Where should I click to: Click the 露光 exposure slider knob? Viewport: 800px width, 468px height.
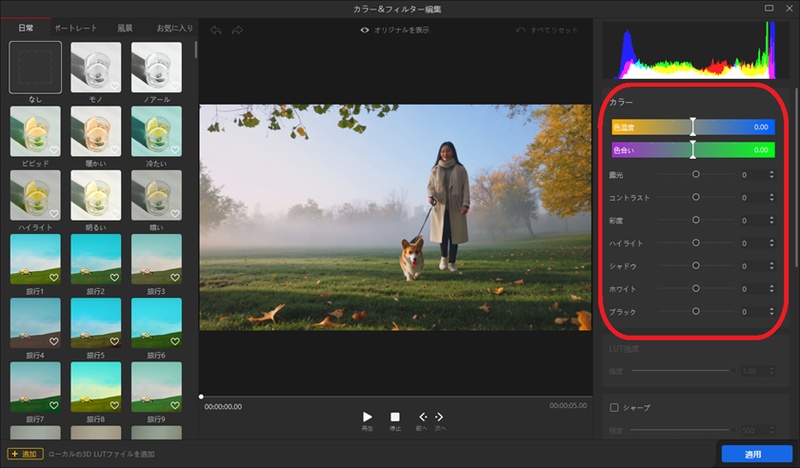(696, 175)
